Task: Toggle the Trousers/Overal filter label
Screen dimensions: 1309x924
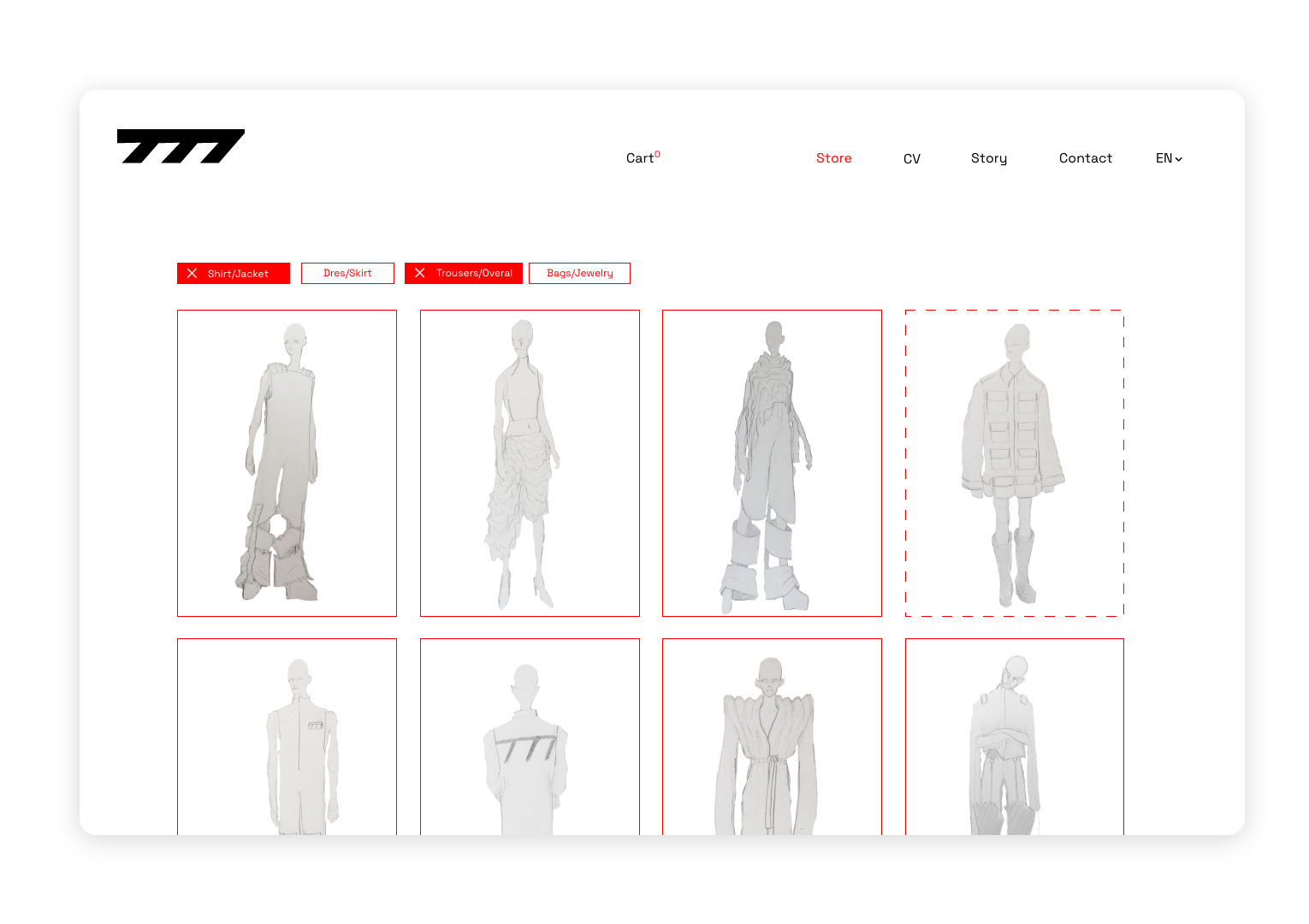Action: tap(474, 273)
